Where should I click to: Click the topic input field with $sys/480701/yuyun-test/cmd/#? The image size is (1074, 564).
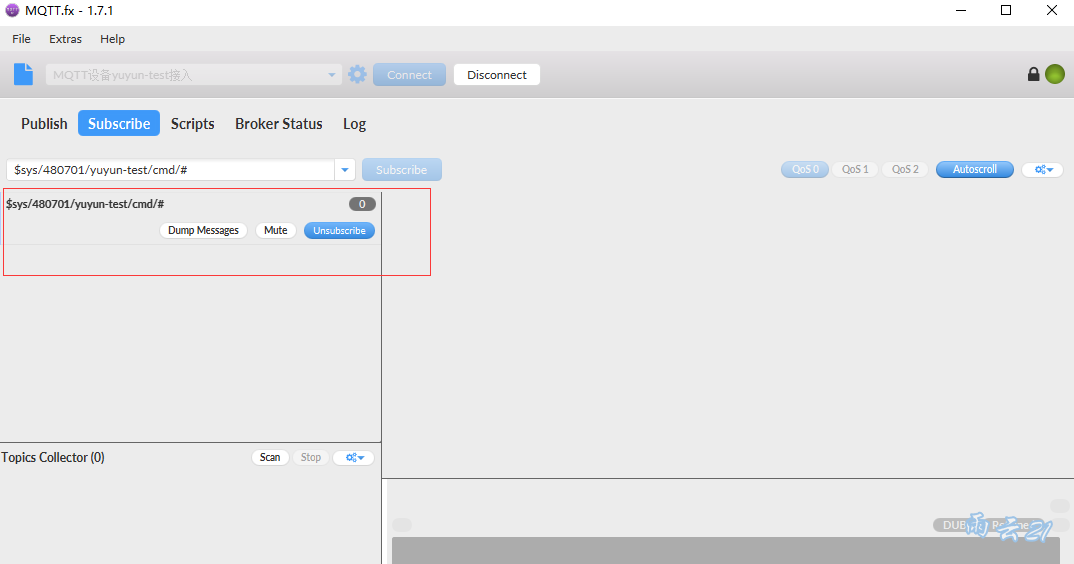171,170
